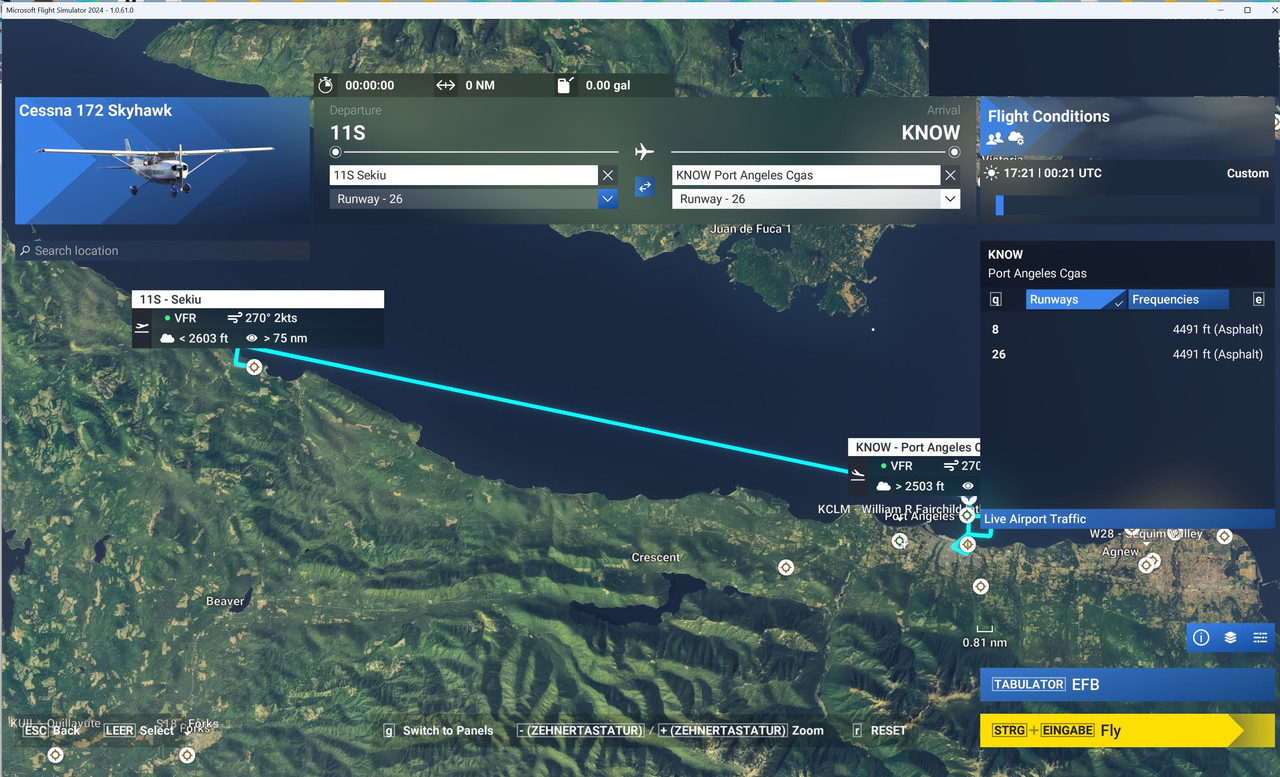Screen dimensions: 1280x777
Task: Open the map layers icon
Action: click(1230, 638)
